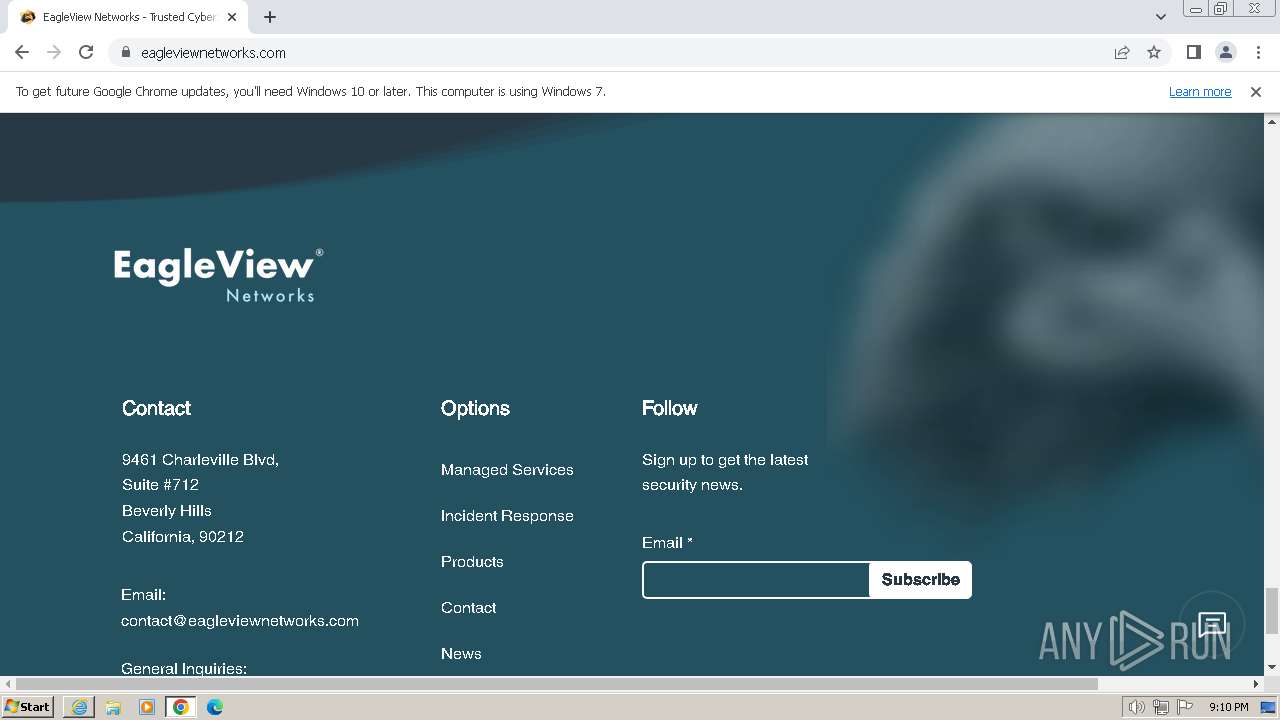This screenshot has height=720, width=1280.
Task: Focus the newsletter Email input field
Action: tap(756, 580)
